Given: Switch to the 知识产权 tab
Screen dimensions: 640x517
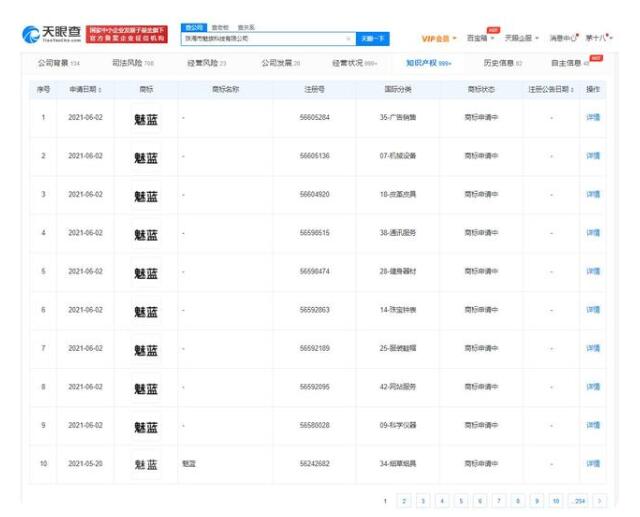Looking at the screenshot, I should [x=428, y=64].
